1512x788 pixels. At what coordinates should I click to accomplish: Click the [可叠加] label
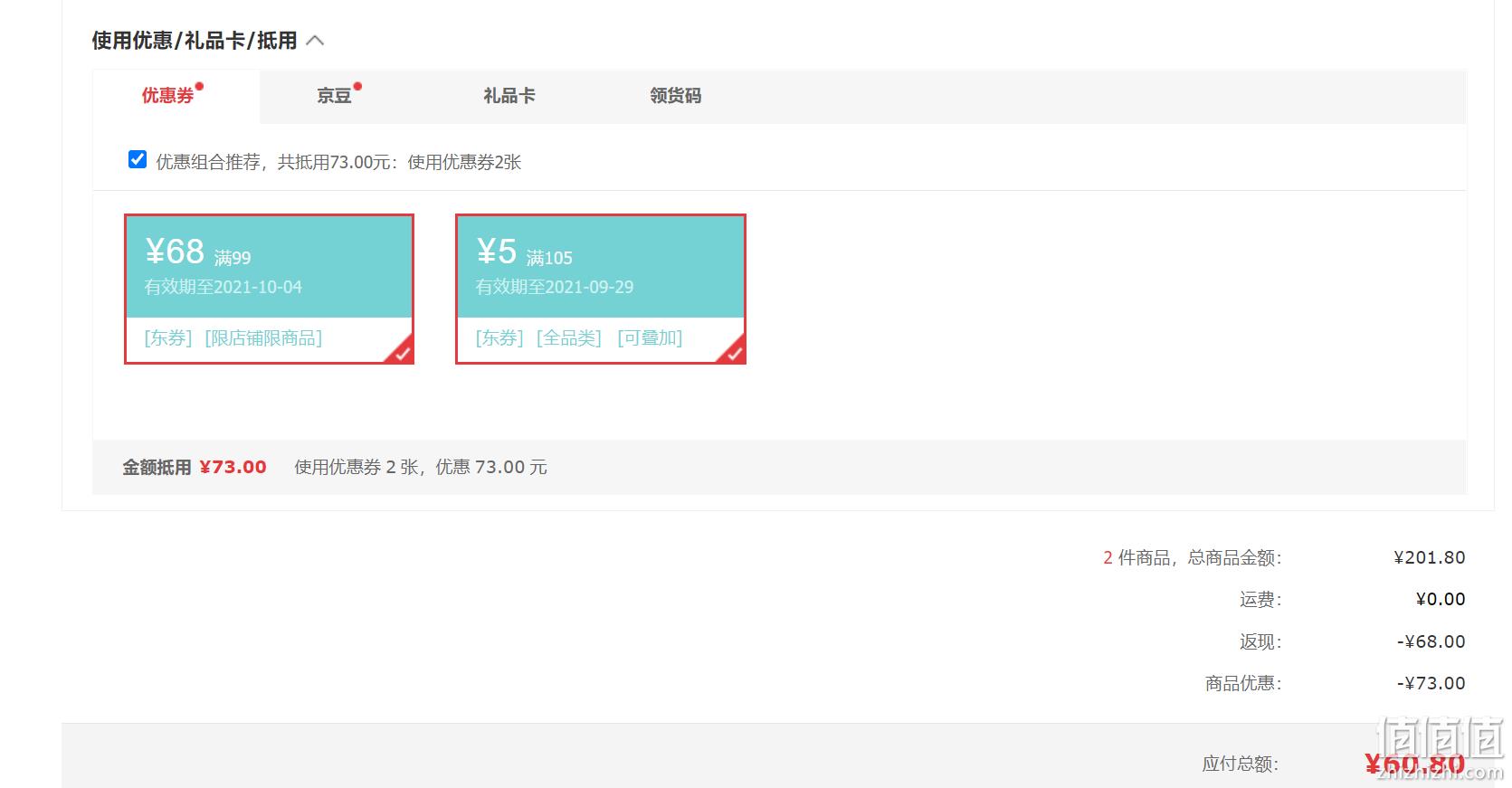point(650,338)
